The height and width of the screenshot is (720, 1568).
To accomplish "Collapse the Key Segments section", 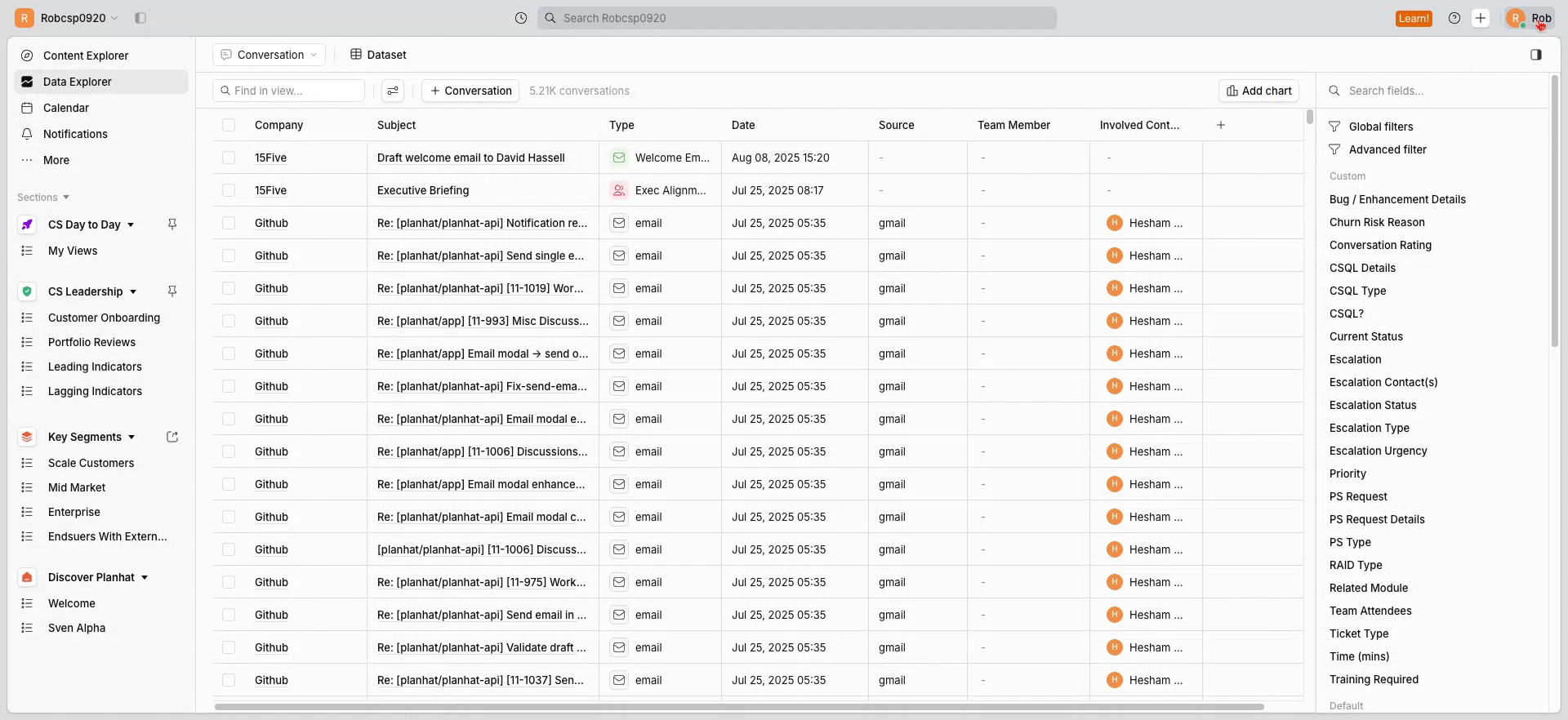I will coord(131,437).
